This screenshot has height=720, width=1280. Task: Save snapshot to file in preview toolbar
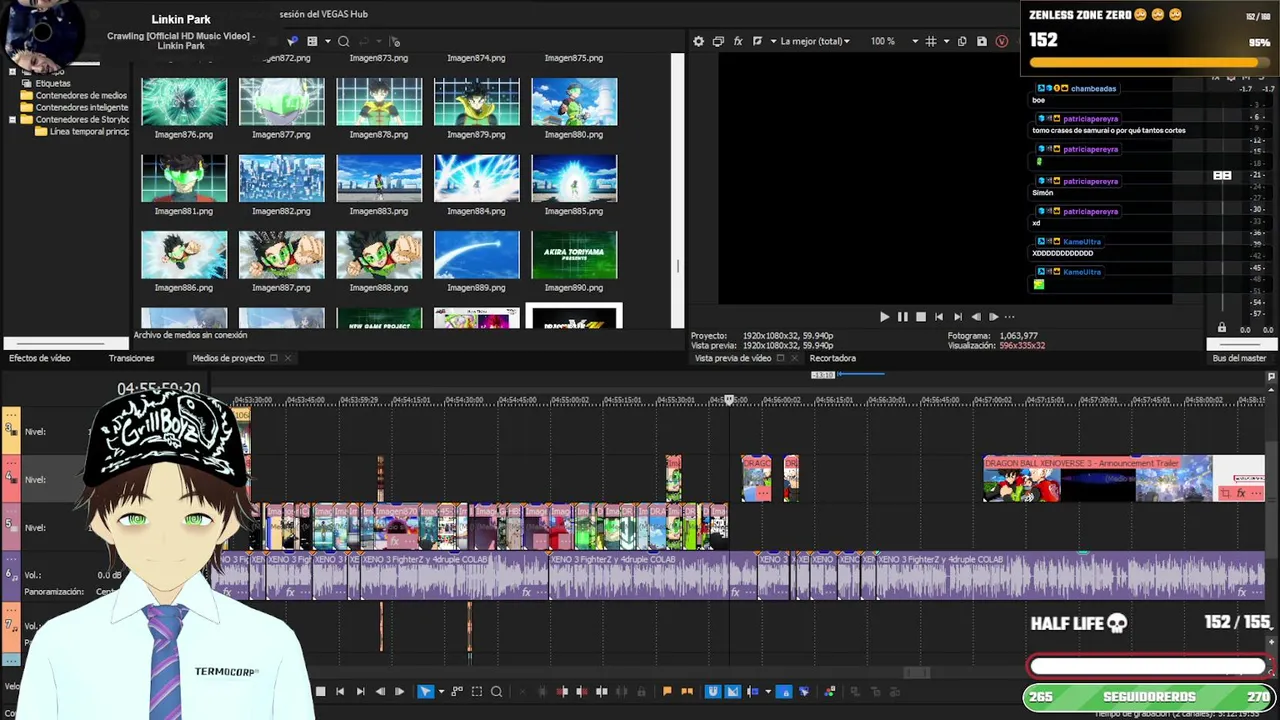coord(982,41)
